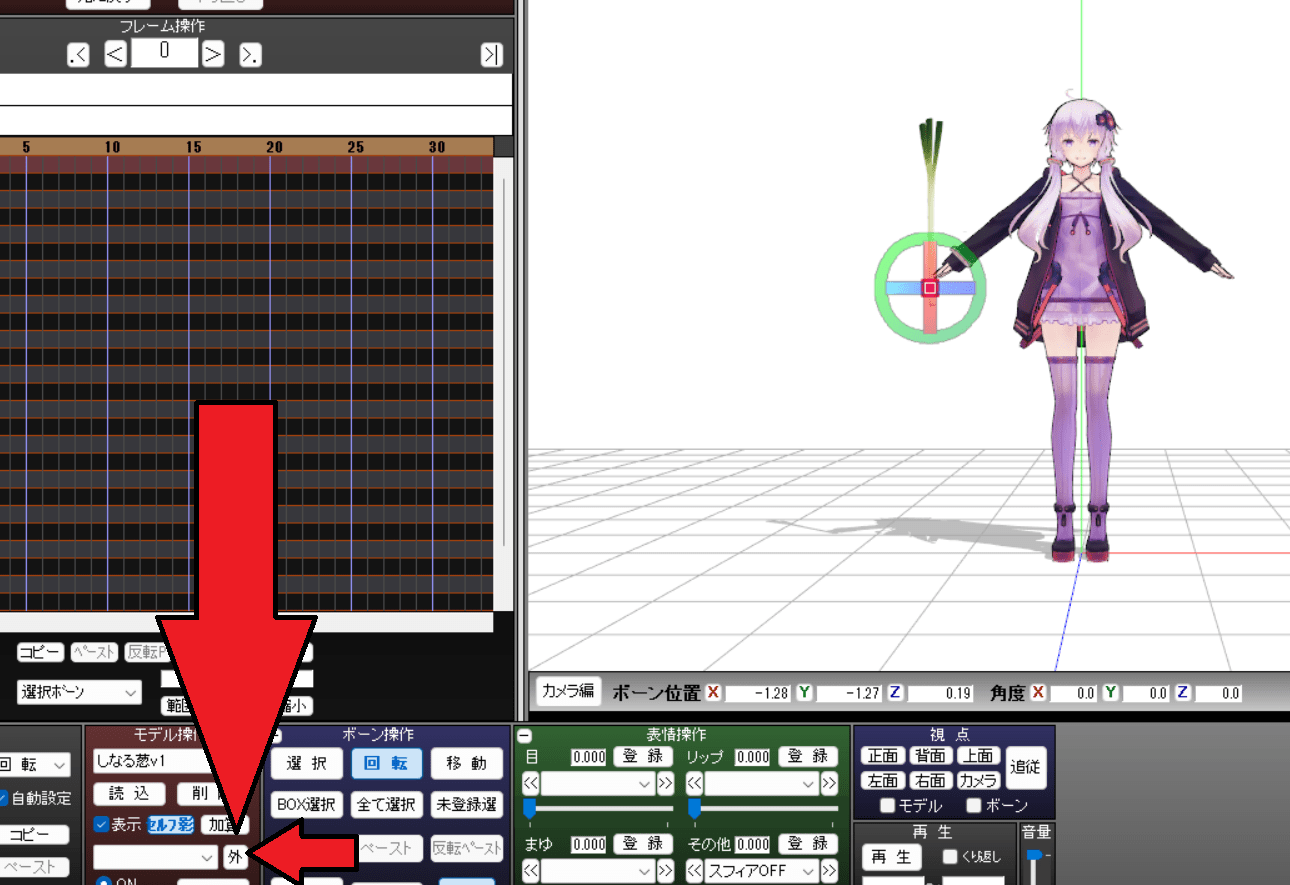Collapse the 表情操作 panel with minus icon
Screen dimensions: 1290x885
tap(524, 735)
